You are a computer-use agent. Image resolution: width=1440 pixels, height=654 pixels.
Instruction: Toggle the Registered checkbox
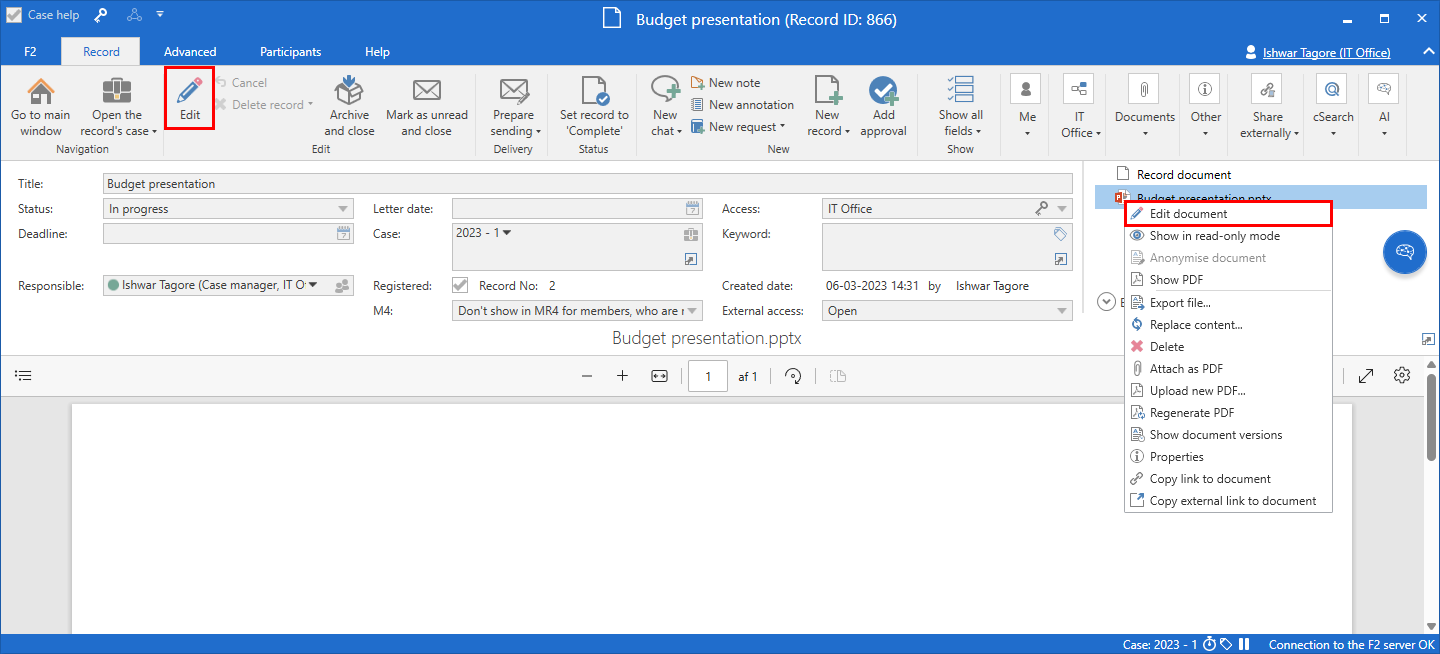tap(461, 286)
